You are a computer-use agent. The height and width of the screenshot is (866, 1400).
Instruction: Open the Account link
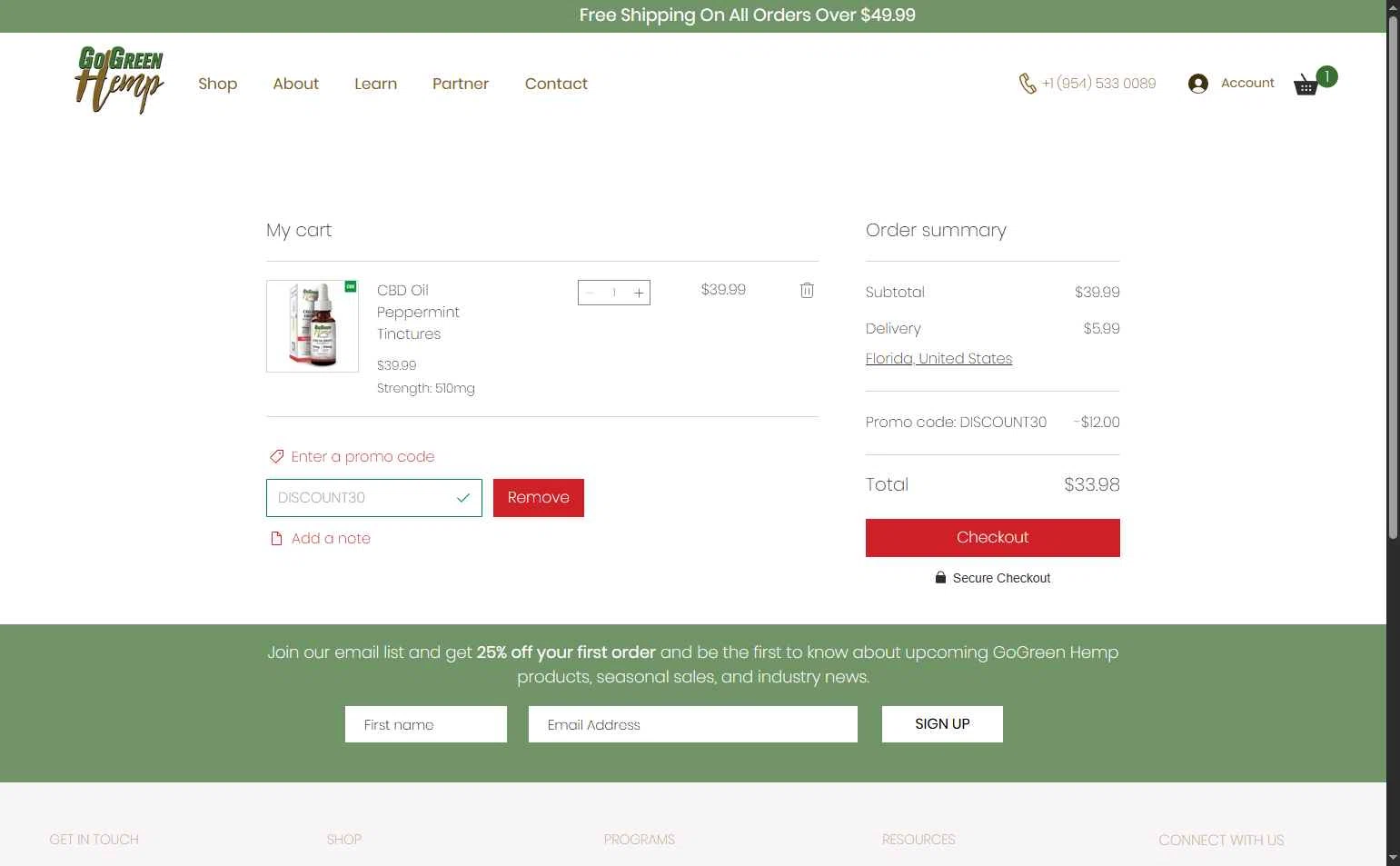pos(1247,83)
